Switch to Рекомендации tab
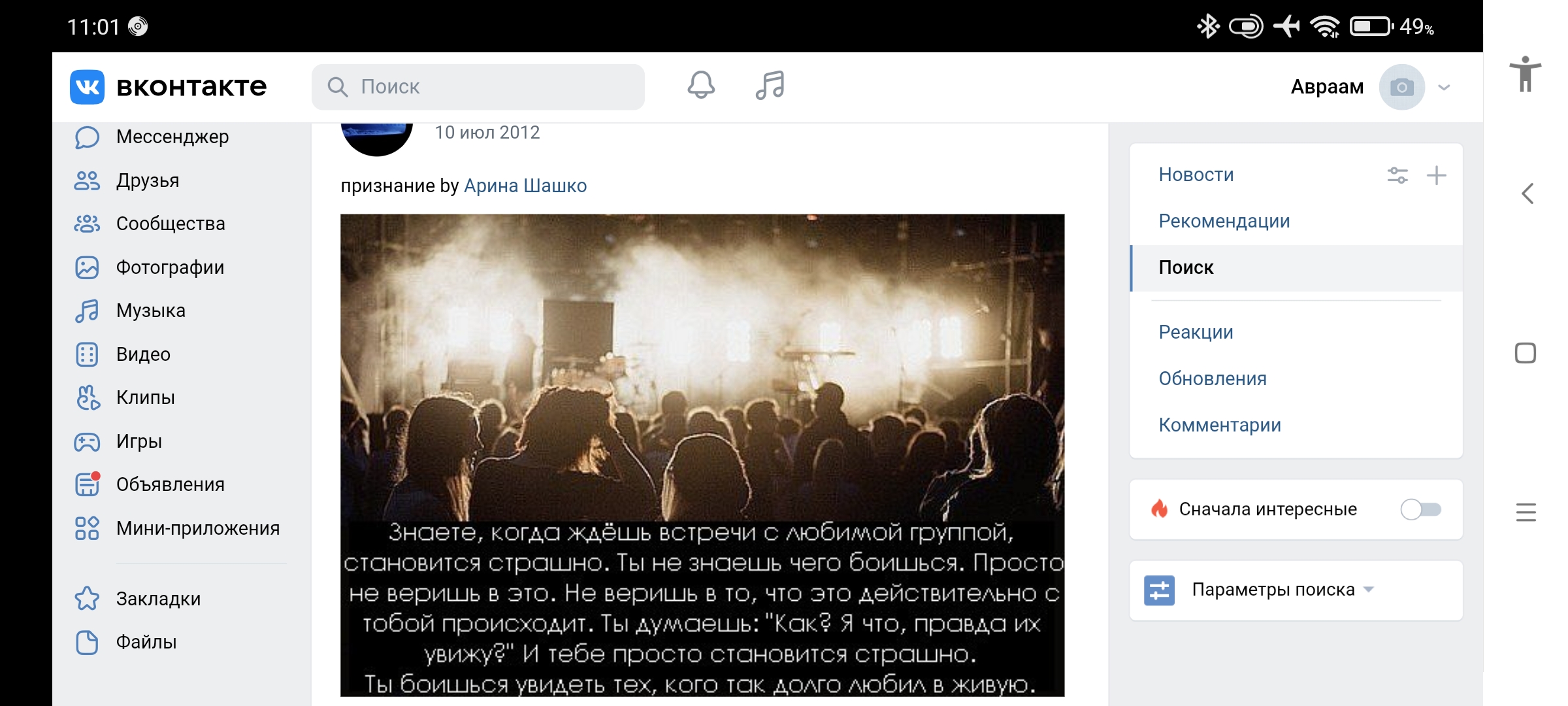The image size is (1568, 706). (x=1224, y=221)
